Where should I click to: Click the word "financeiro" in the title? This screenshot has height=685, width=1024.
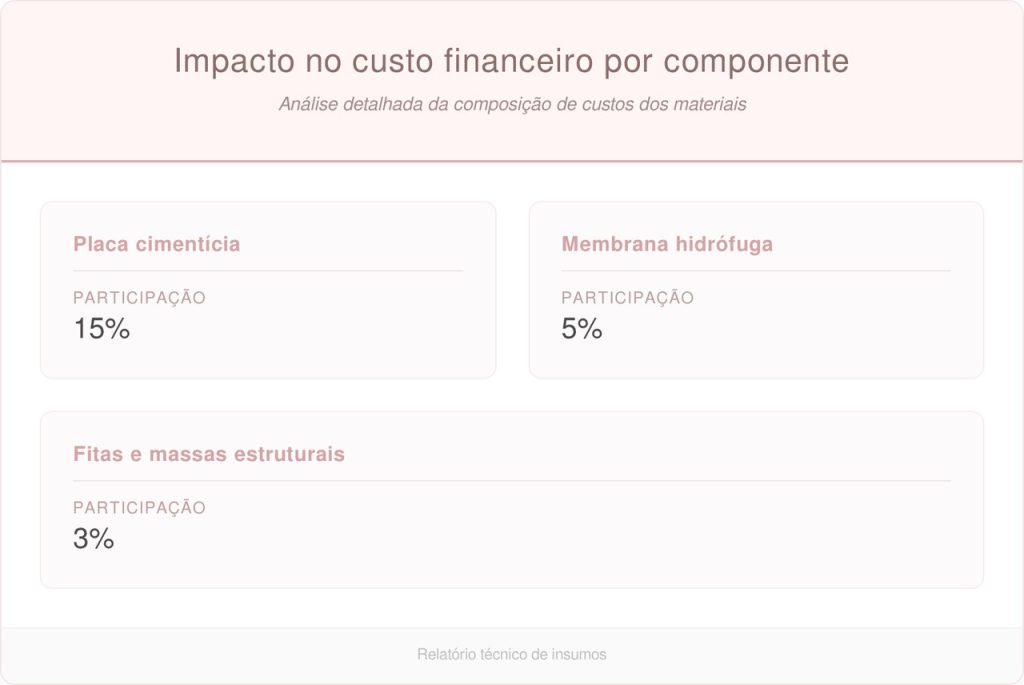click(524, 61)
